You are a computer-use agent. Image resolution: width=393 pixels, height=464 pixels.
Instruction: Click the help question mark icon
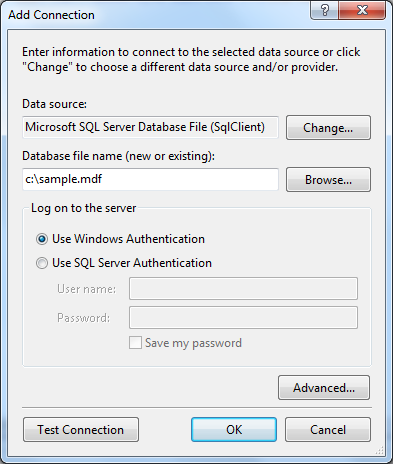pyautogui.click(x=325, y=11)
